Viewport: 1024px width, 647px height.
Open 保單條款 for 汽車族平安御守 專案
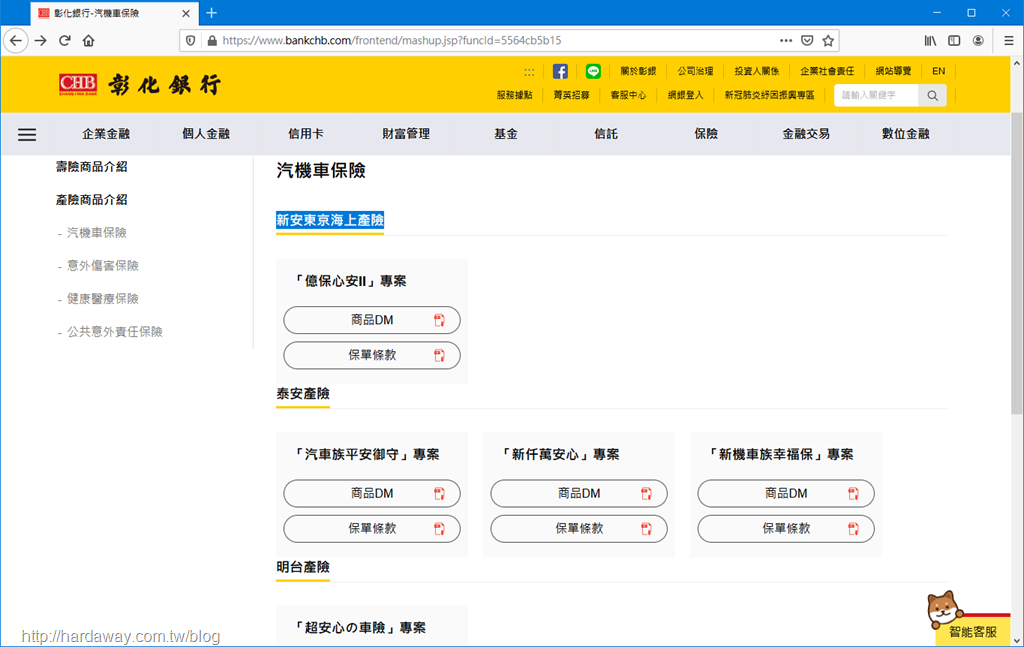(x=372, y=529)
